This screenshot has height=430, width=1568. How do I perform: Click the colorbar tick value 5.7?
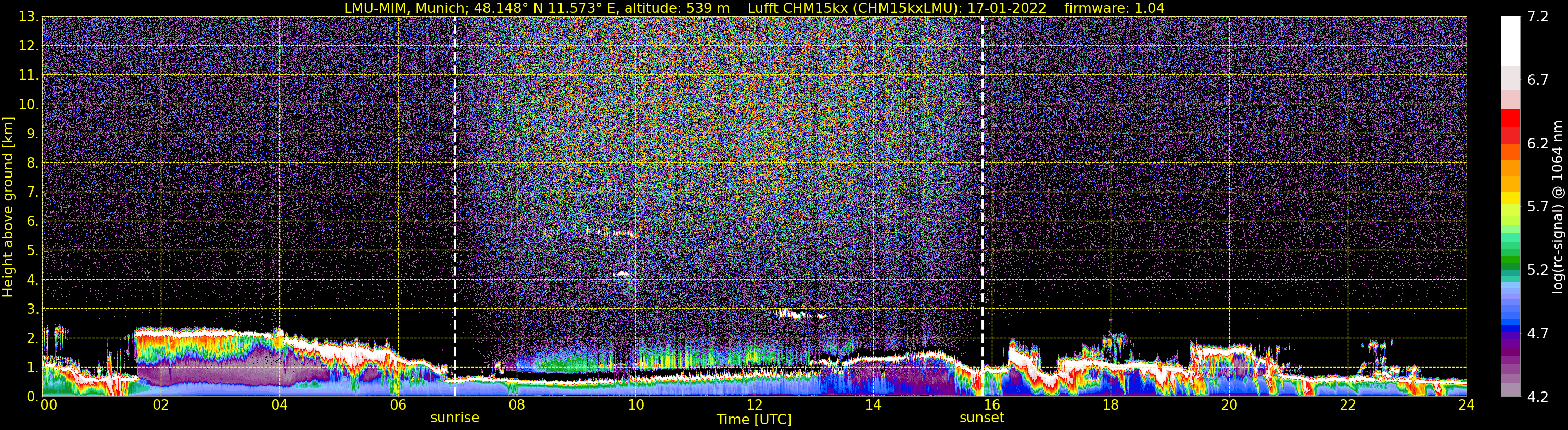tap(1538, 207)
